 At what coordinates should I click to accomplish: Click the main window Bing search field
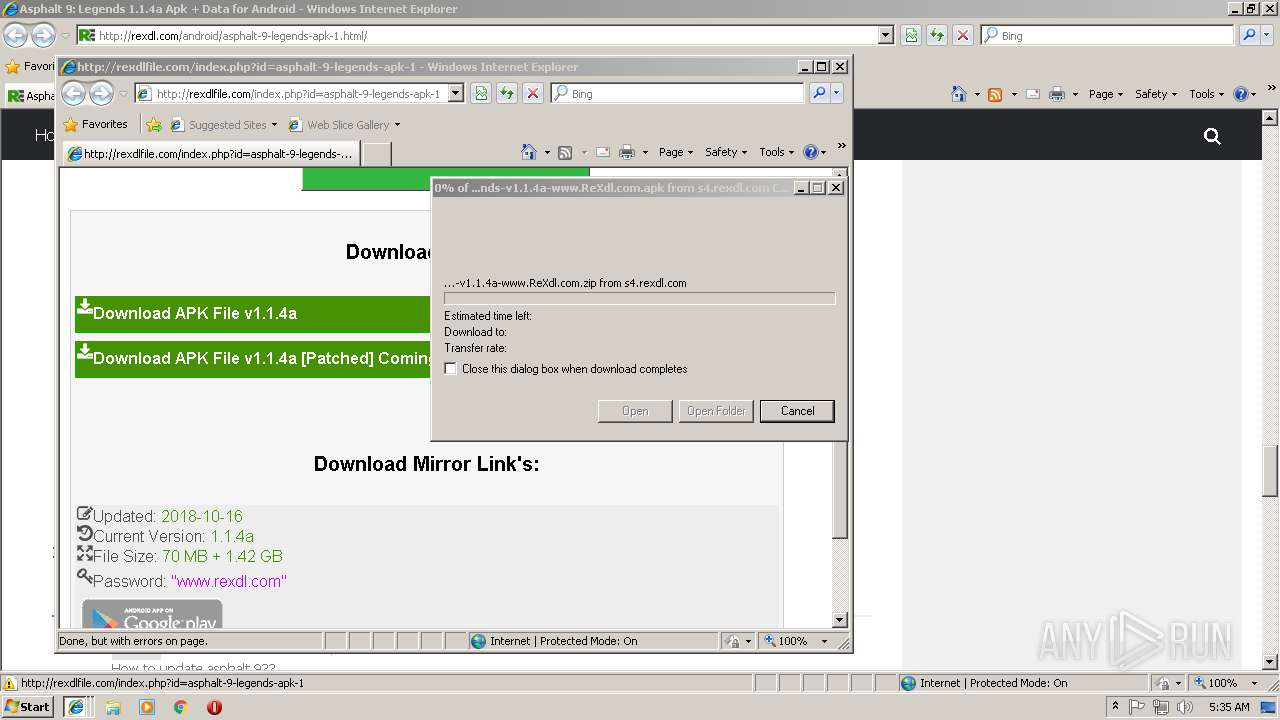[1107, 35]
